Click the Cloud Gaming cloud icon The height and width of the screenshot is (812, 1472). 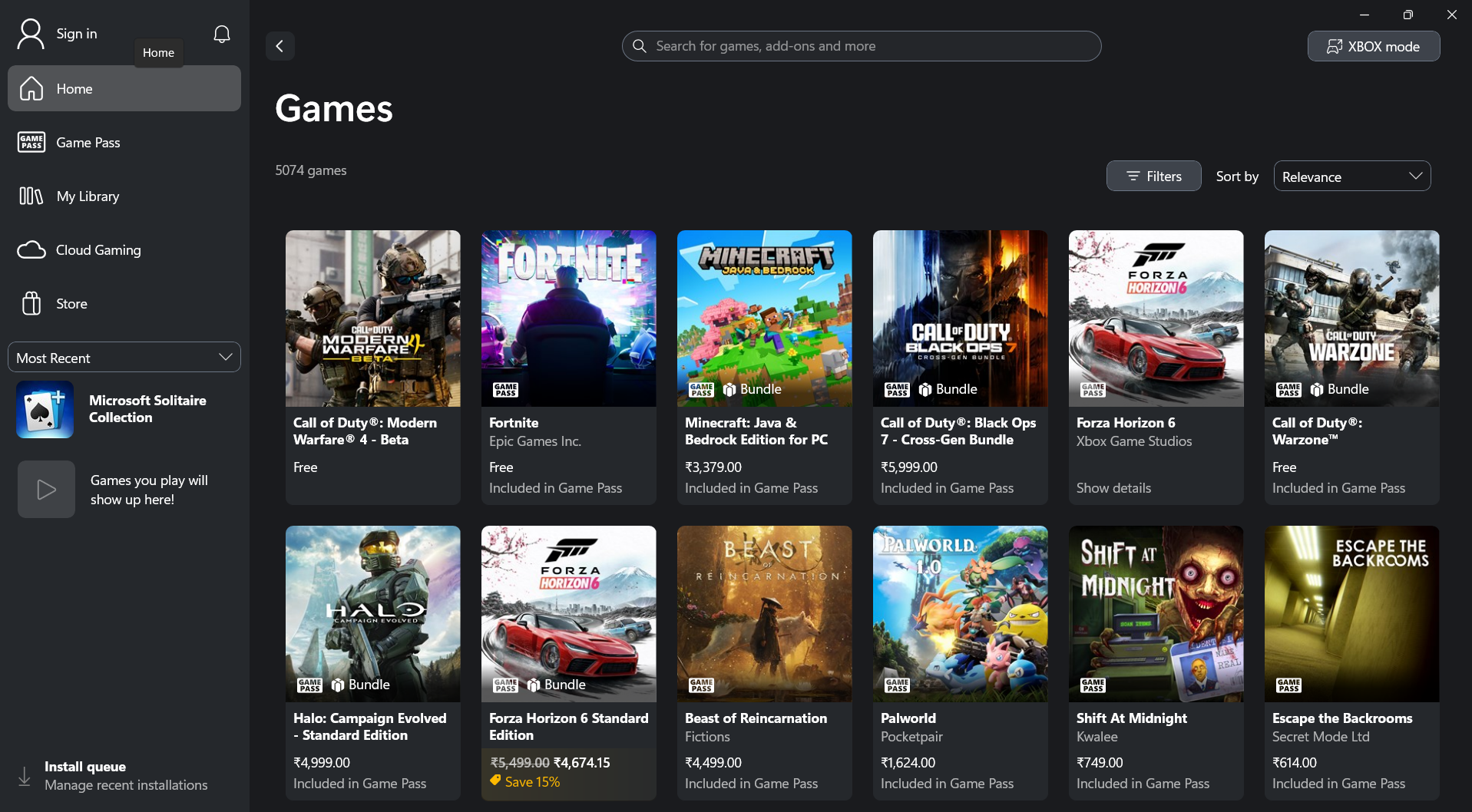tap(31, 249)
